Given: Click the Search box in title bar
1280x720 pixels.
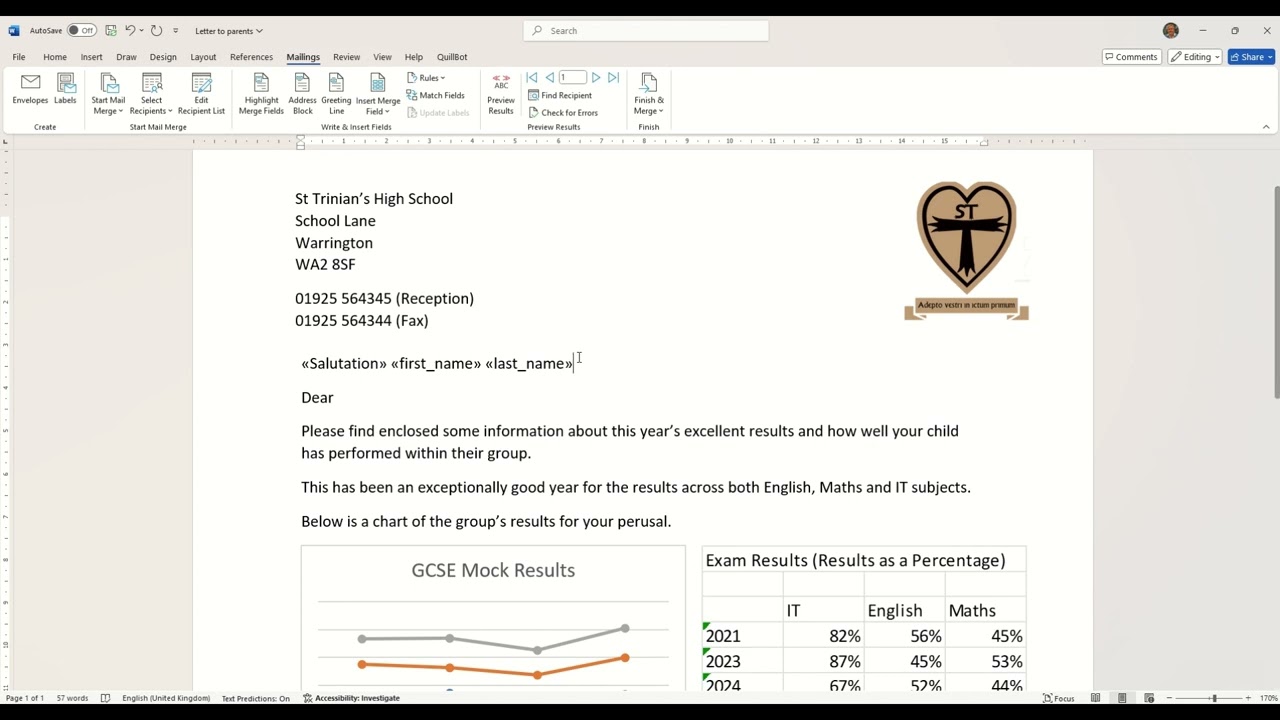Looking at the screenshot, I should click(x=646, y=31).
